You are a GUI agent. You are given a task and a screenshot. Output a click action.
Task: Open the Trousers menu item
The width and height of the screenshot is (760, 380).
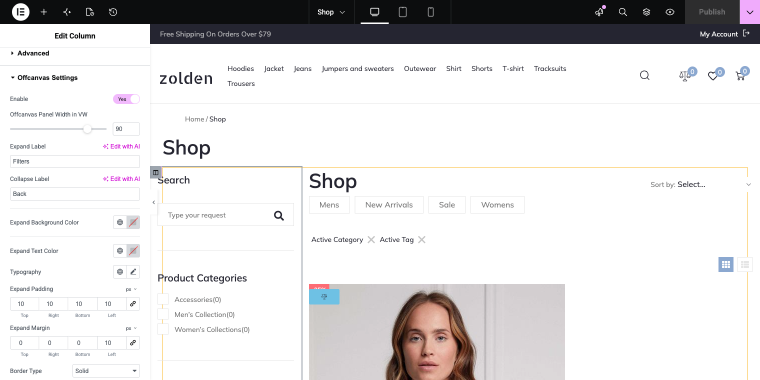[241, 83]
